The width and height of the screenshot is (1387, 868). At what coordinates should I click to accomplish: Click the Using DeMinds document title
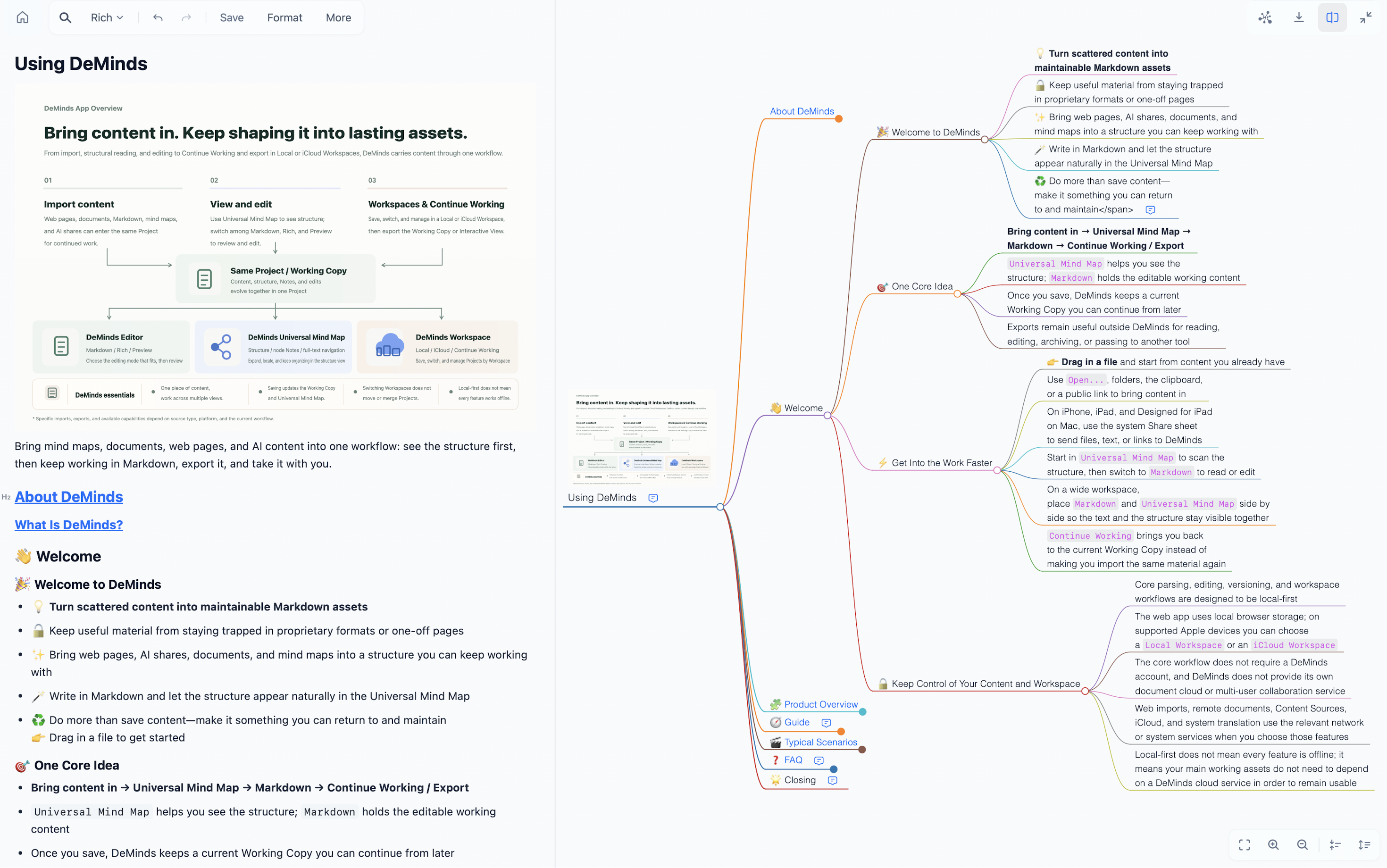coord(81,64)
